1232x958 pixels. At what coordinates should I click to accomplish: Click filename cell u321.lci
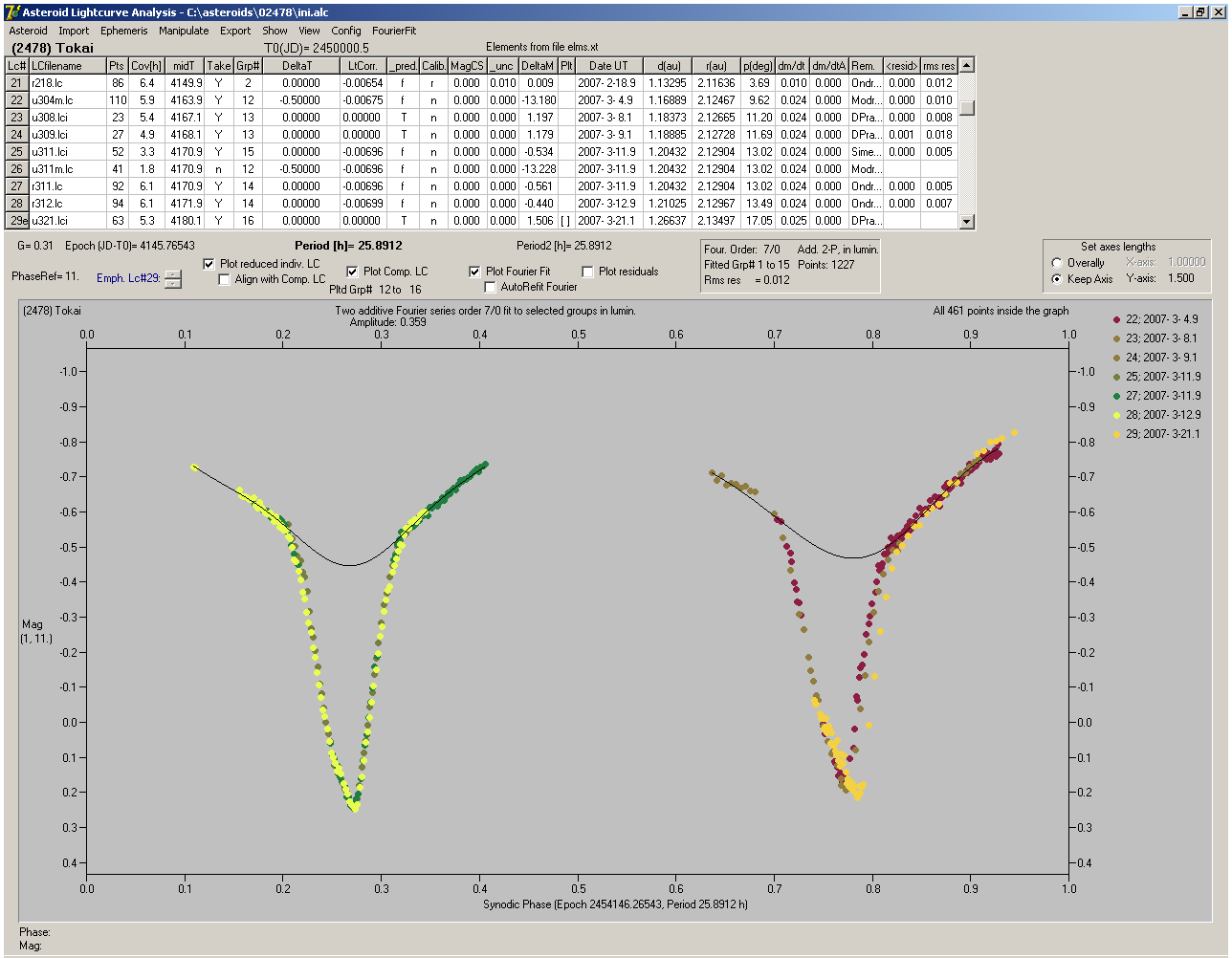(67, 221)
